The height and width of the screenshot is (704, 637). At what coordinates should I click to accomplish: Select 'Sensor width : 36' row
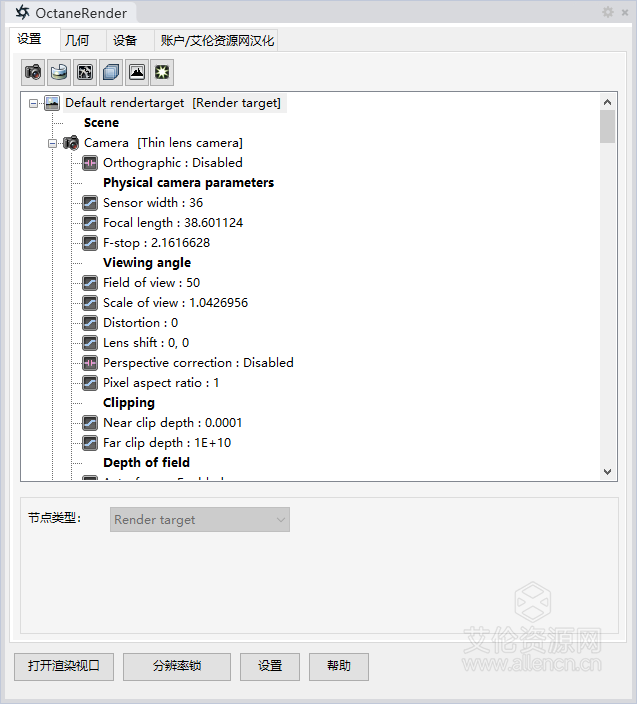153,203
